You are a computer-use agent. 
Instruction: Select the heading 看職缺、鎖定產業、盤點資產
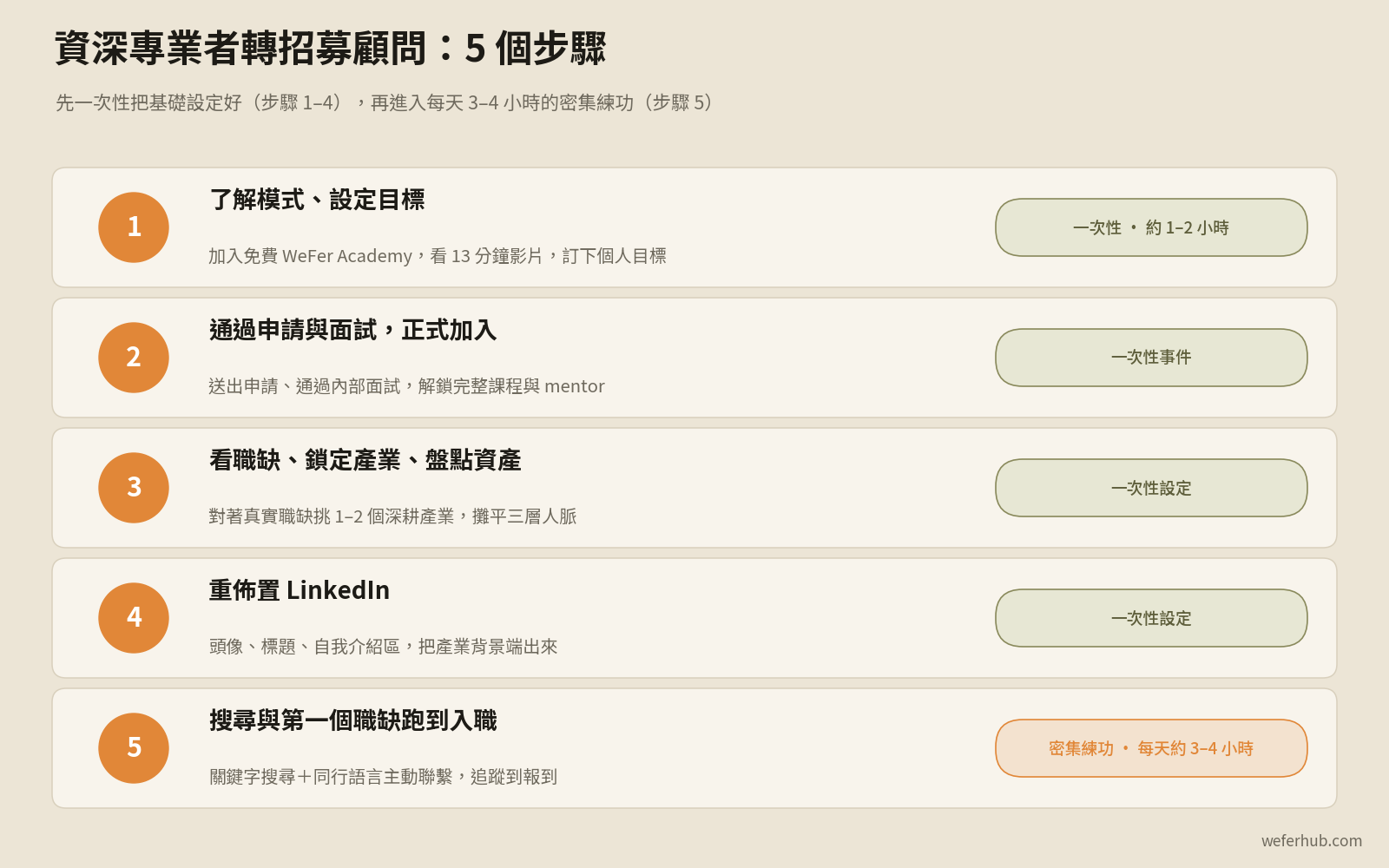pyautogui.click(x=365, y=460)
